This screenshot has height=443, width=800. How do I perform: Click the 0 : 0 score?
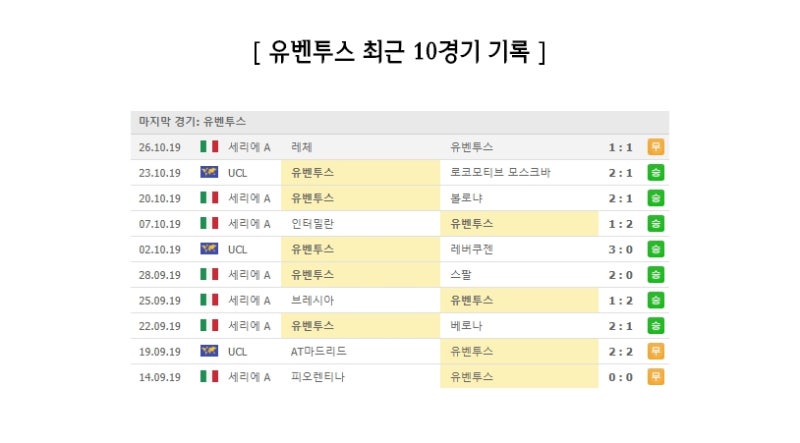[x=620, y=377]
